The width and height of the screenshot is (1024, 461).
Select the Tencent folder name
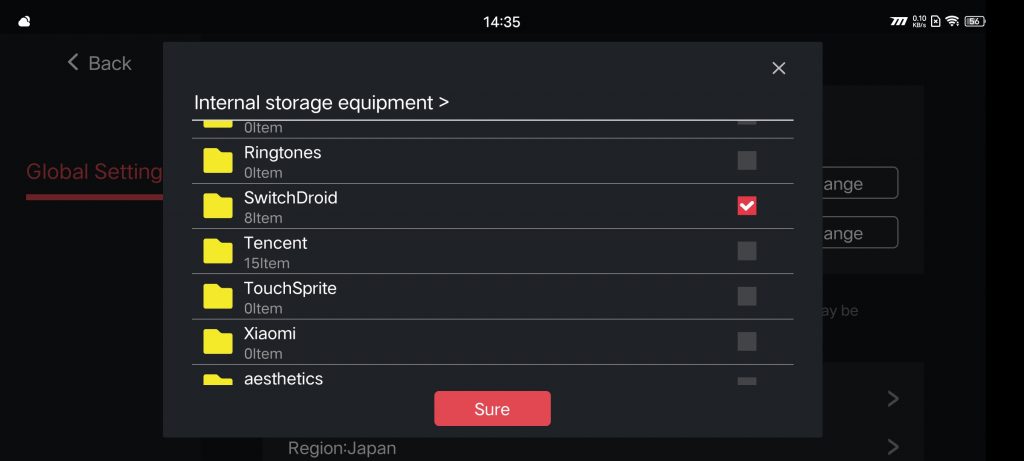276,243
